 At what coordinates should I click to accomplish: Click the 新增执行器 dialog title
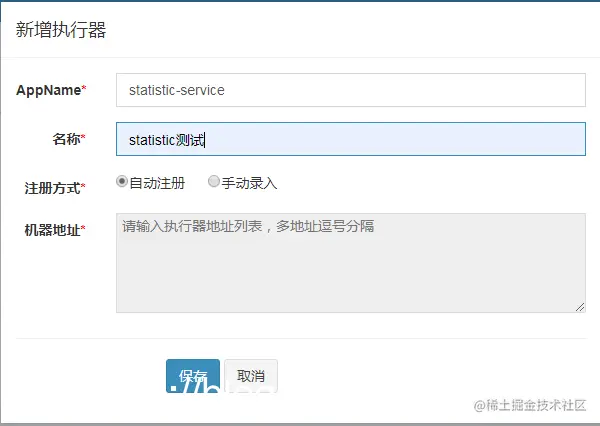(61, 30)
